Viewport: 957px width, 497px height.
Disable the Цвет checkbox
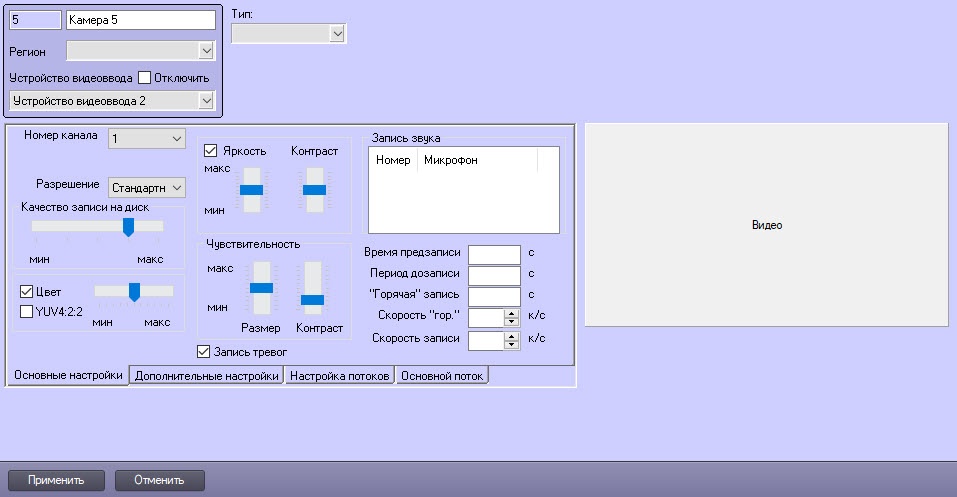pyautogui.click(x=27, y=291)
